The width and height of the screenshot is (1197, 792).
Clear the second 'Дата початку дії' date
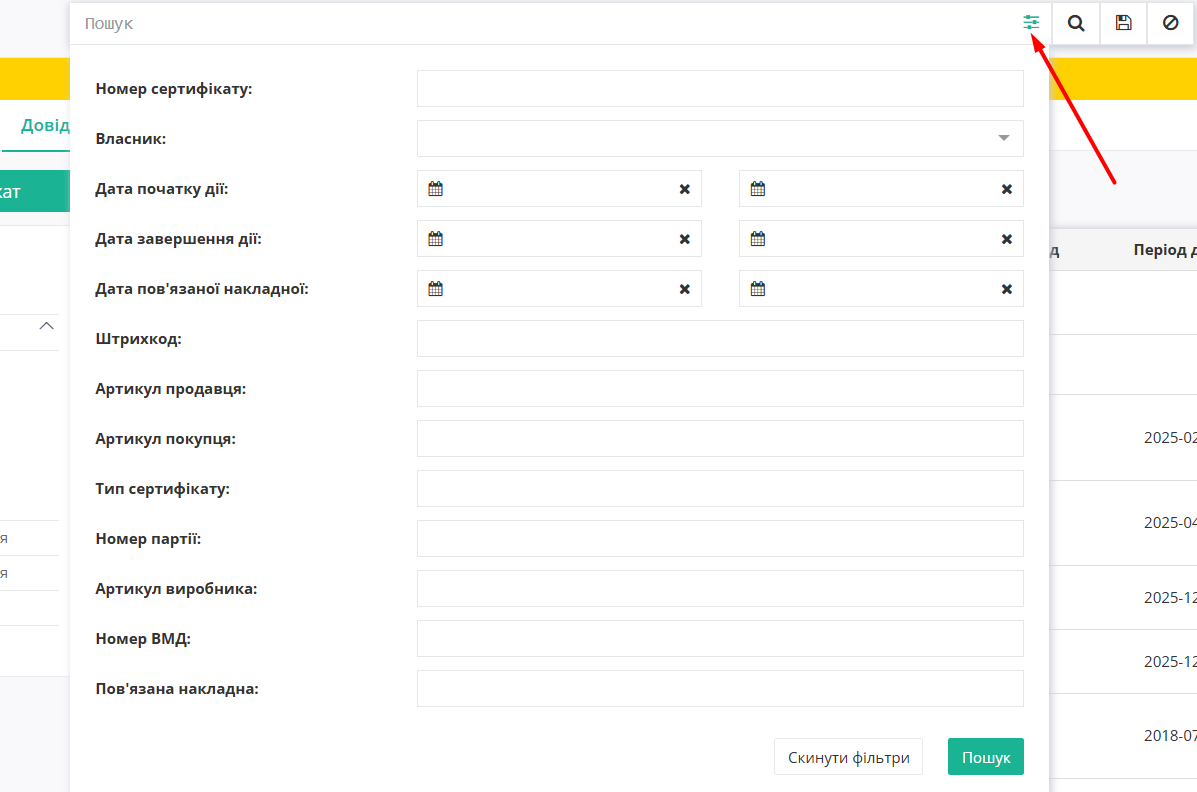pos(1007,189)
